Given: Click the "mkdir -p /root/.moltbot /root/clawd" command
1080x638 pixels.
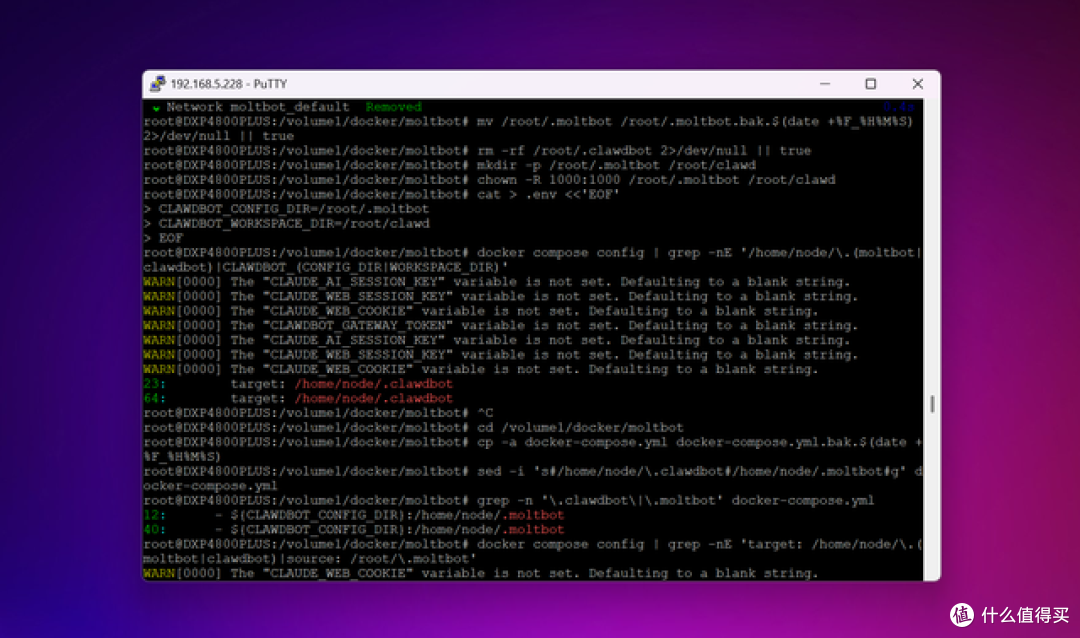Looking at the screenshot, I should pyautogui.click(x=616, y=165).
